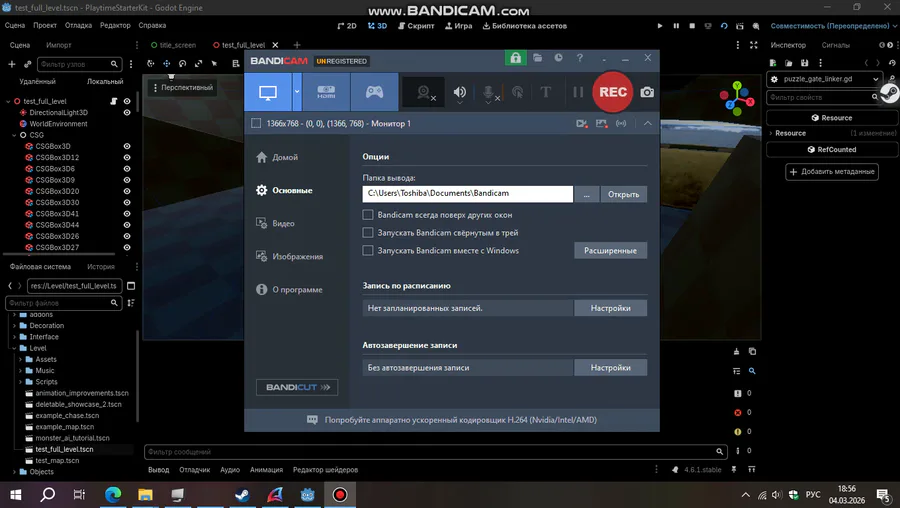The image size is (900, 508).
Task: Take a screenshot with Bandicam camera icon
Action: [x=647, y=92]
